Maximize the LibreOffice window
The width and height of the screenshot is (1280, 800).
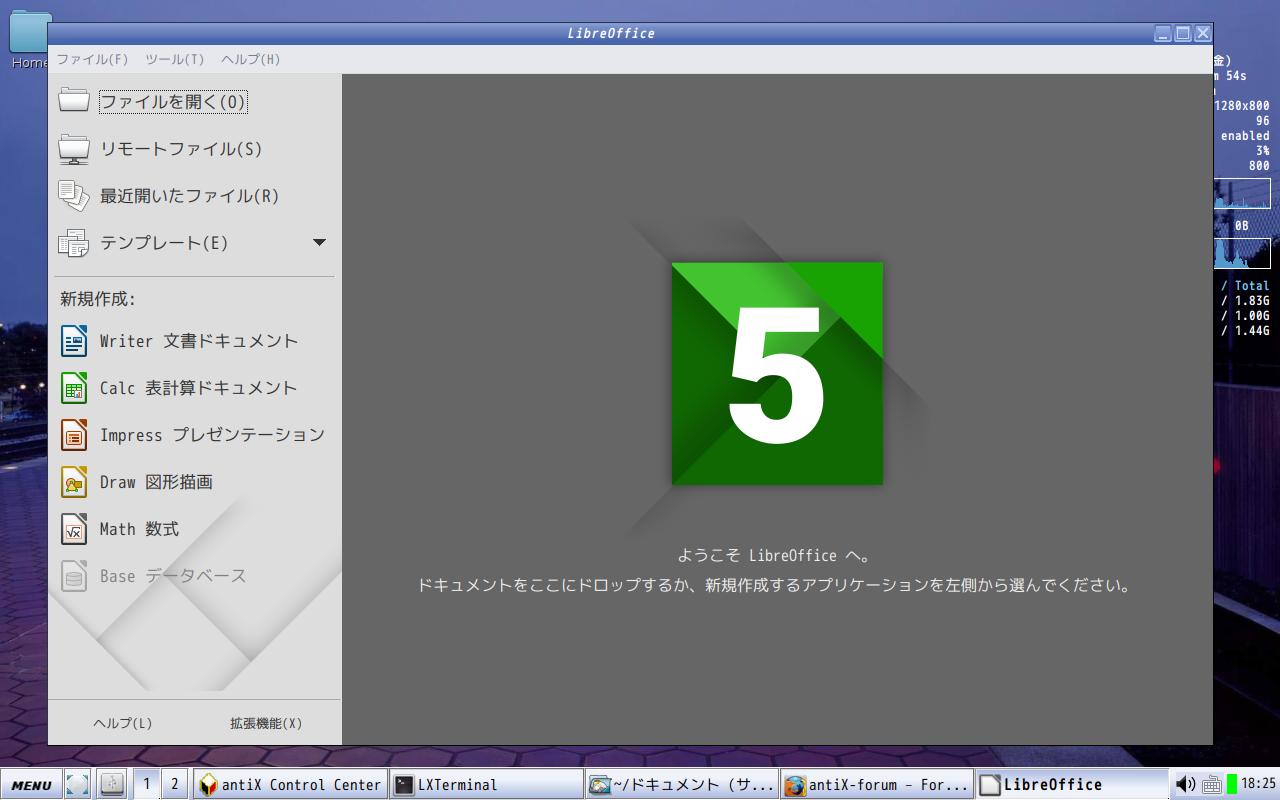coord(1183,33)
